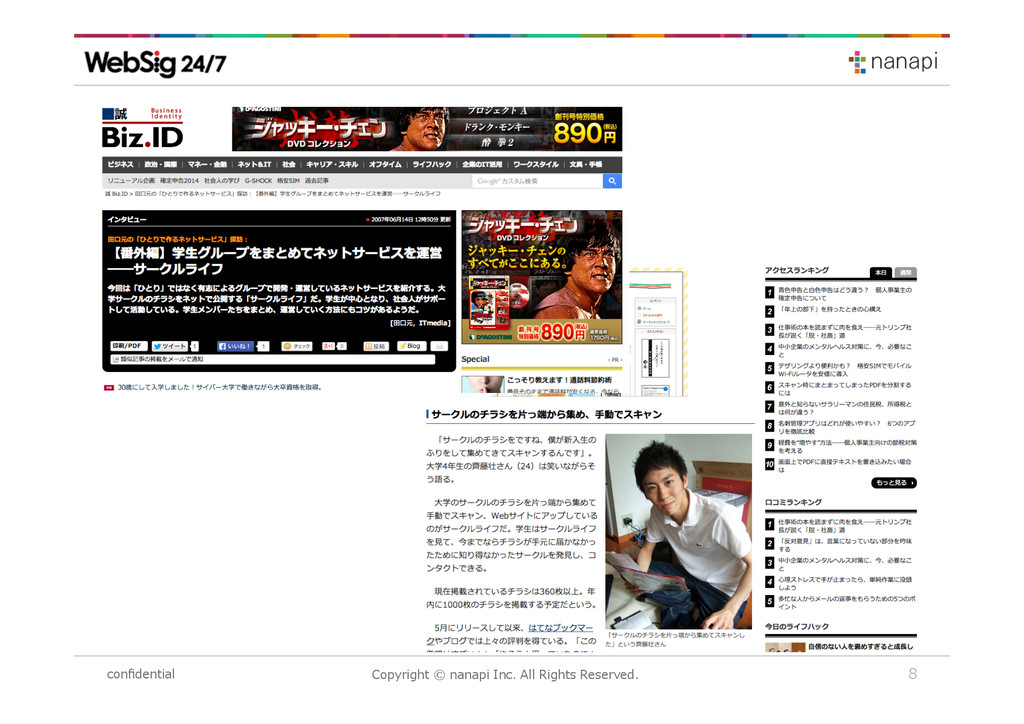
Task: Open the オフタイム menu item
Action: click(385, 165)
